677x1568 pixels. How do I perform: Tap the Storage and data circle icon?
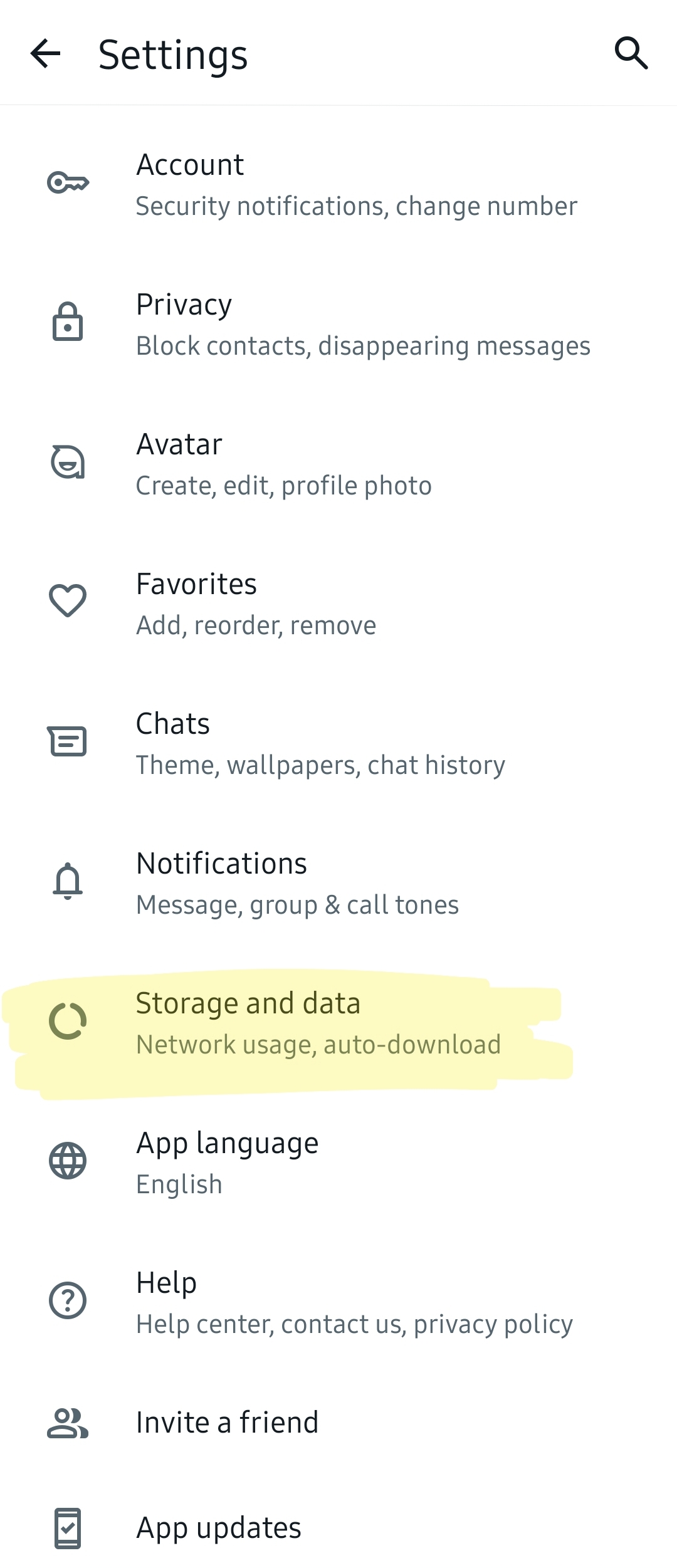(68, 1021)
